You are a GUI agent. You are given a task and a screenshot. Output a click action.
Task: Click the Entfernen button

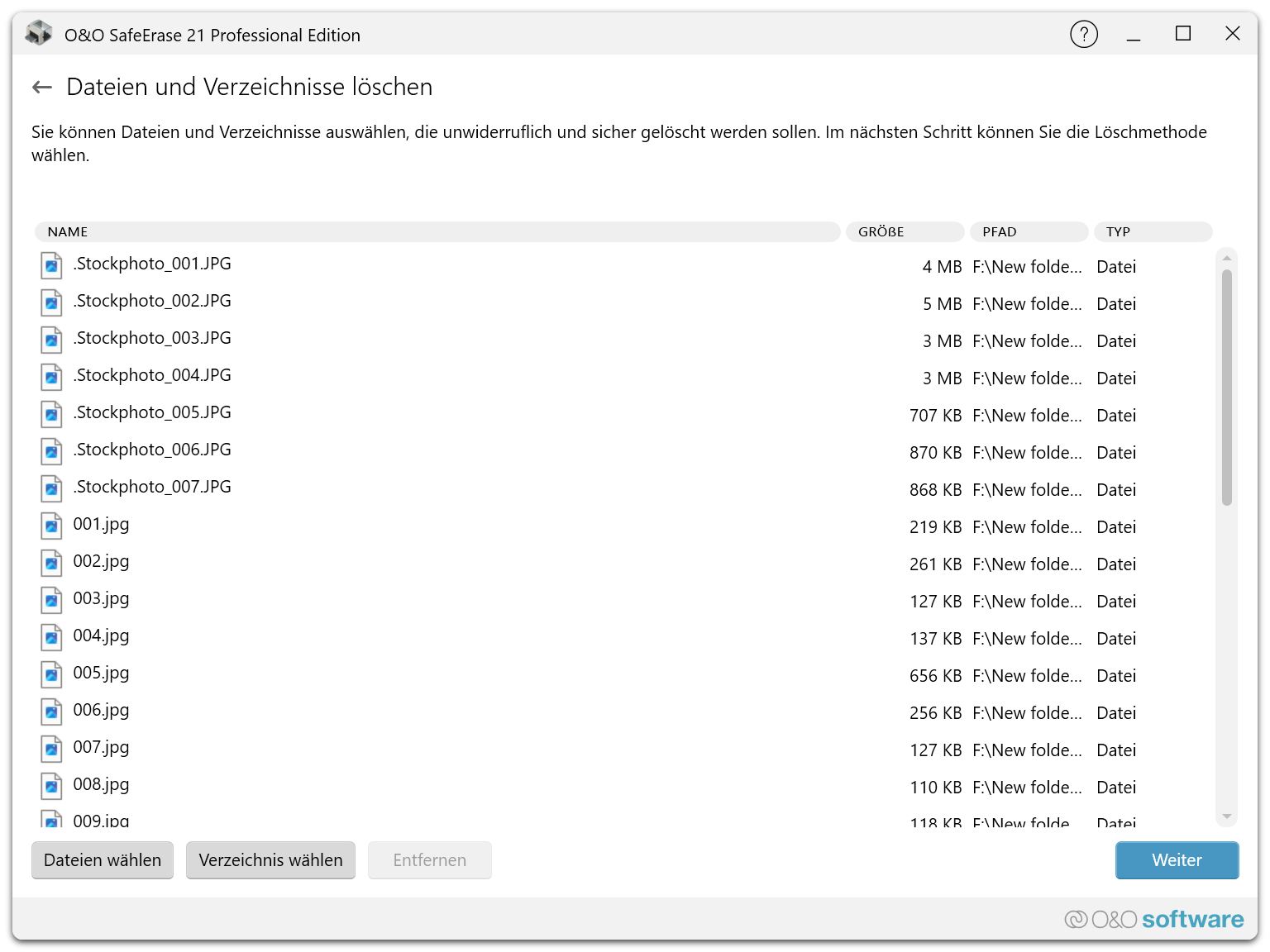[429, 860]
